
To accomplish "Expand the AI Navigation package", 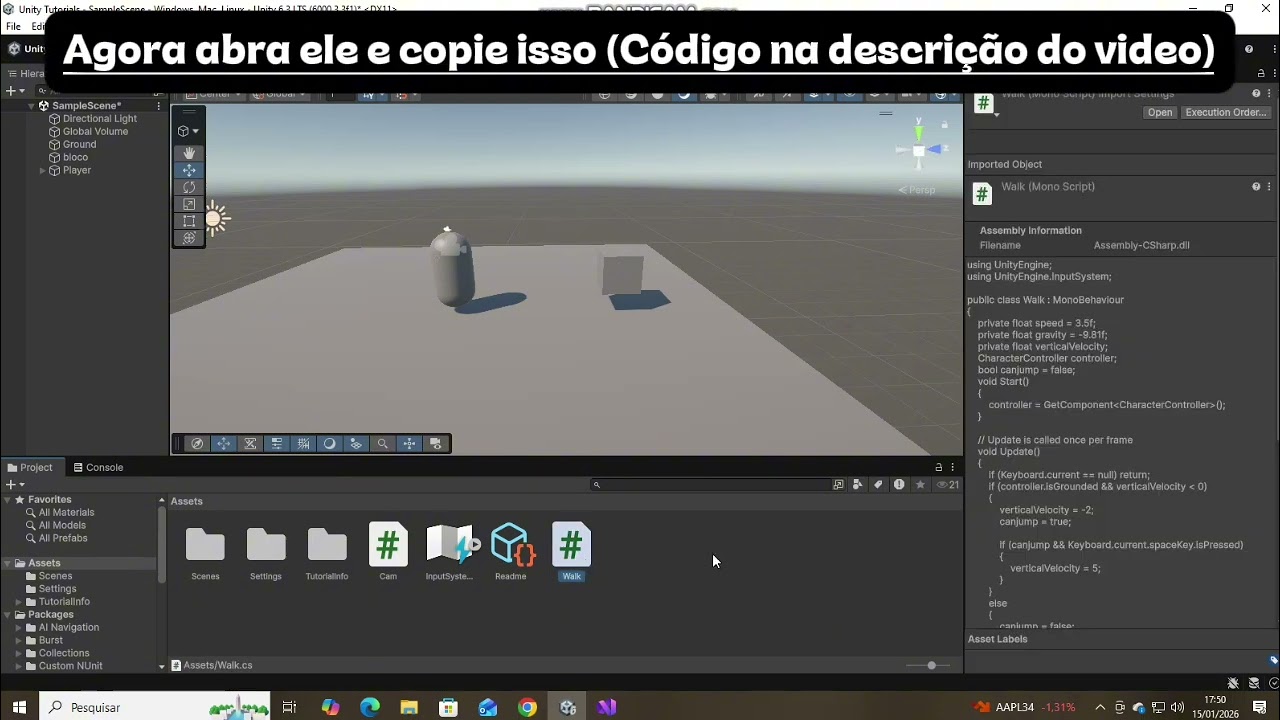I will coord(19,628).
